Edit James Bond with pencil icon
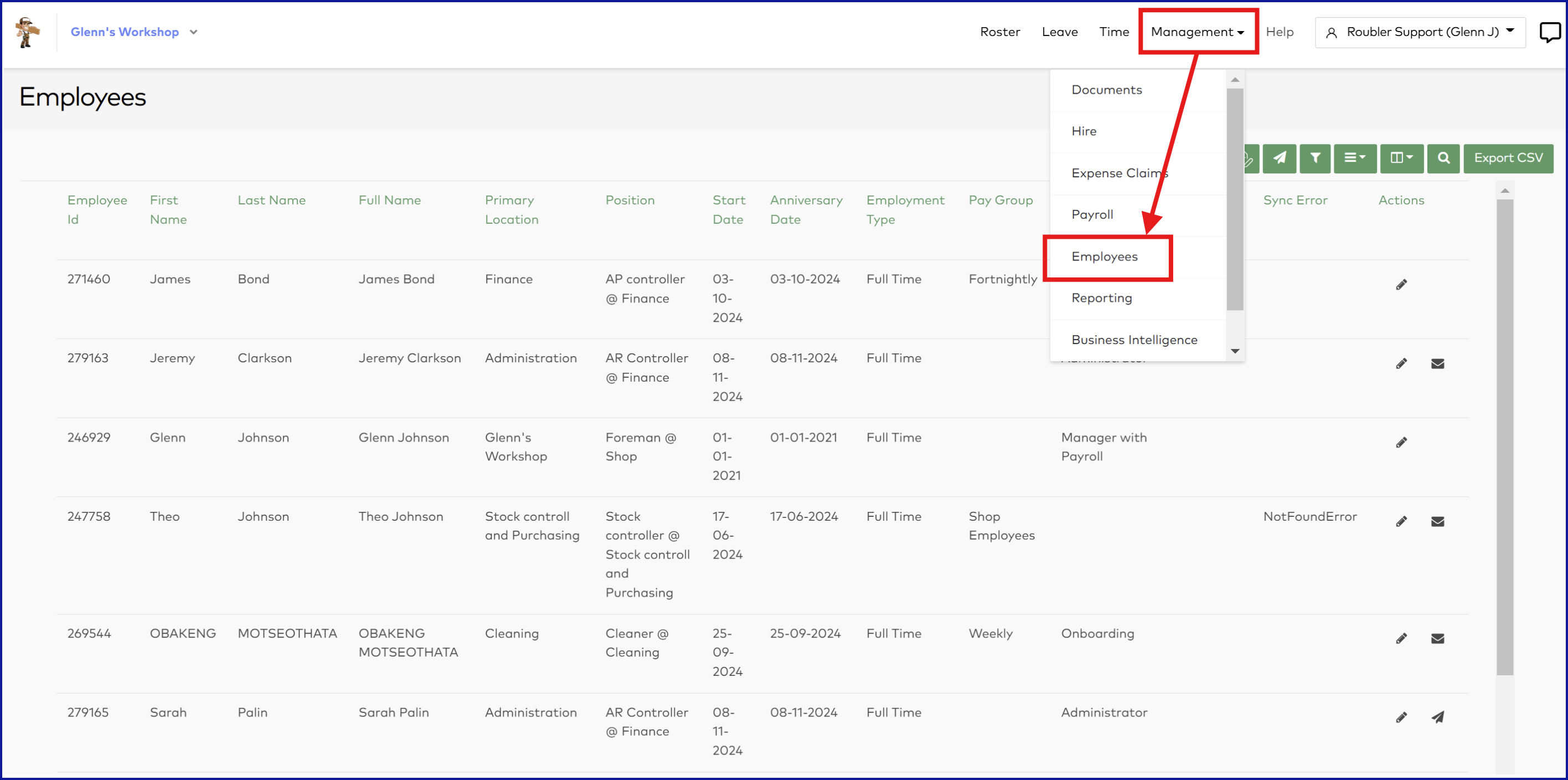 pos(1401,285)
